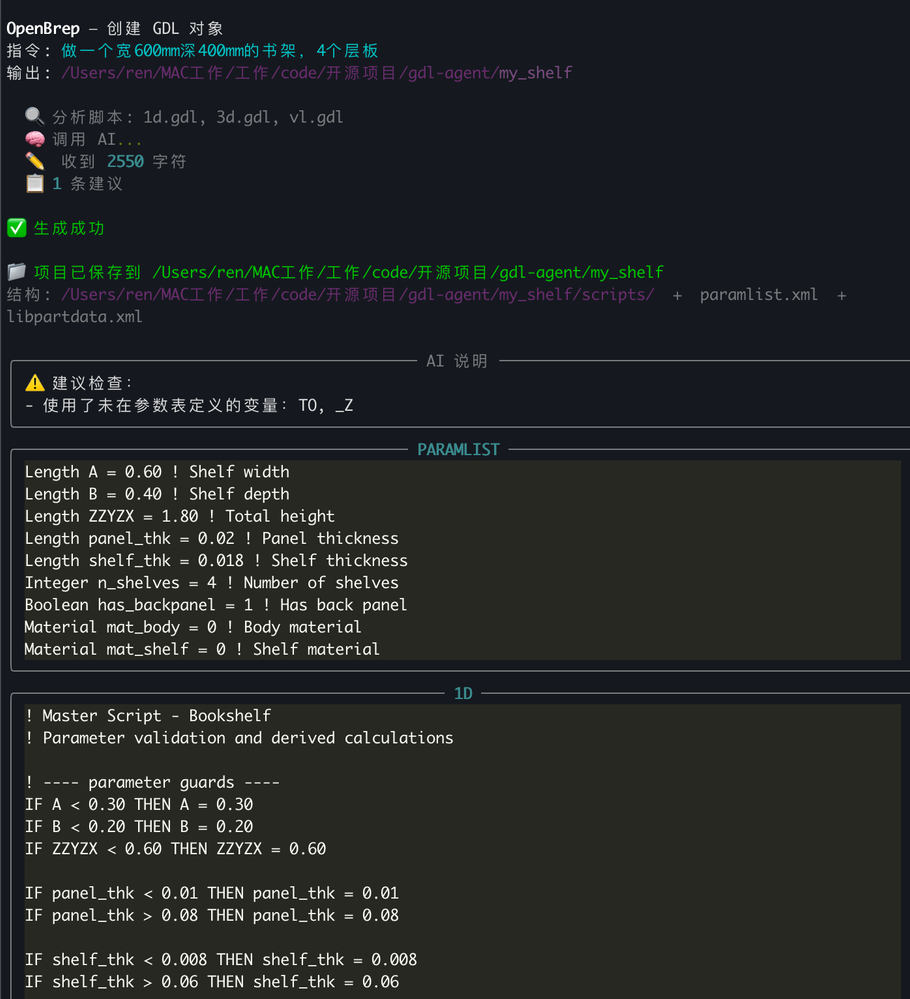Image resolution: width=910 pixels, height=999 pixels.
Task: Click the 1D panel heading
Action: coord(463,694)
